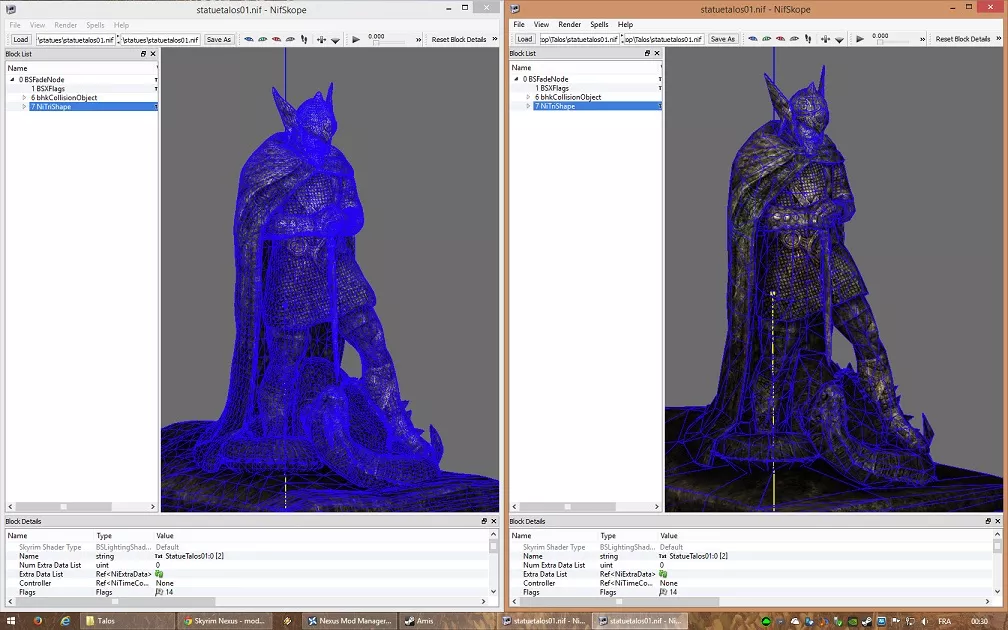Click Reset Block Details in right window
Image resolution: width=1008 pixels, height=630 pixels.
(962, 39)
